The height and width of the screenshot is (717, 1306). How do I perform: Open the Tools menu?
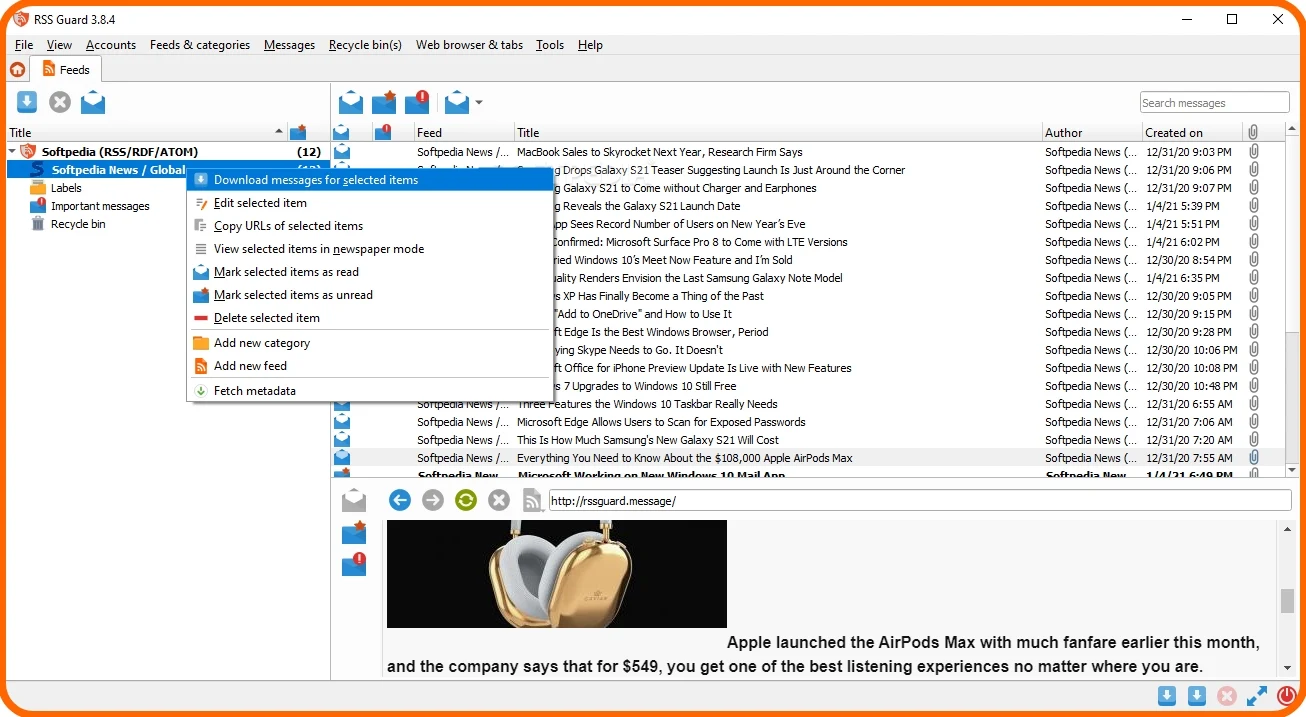point(550,45)
